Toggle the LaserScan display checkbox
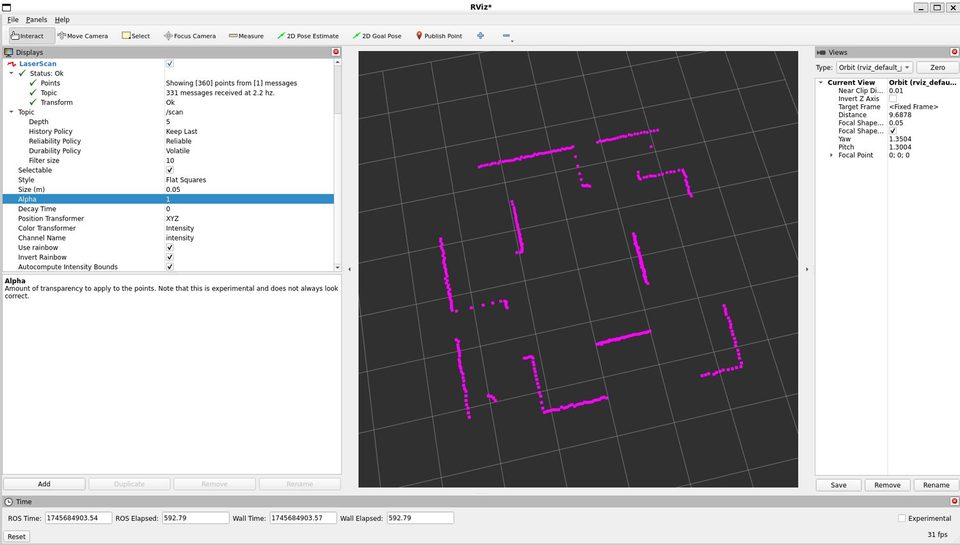Viewport: 960px width, 545px height. point(170,64)
